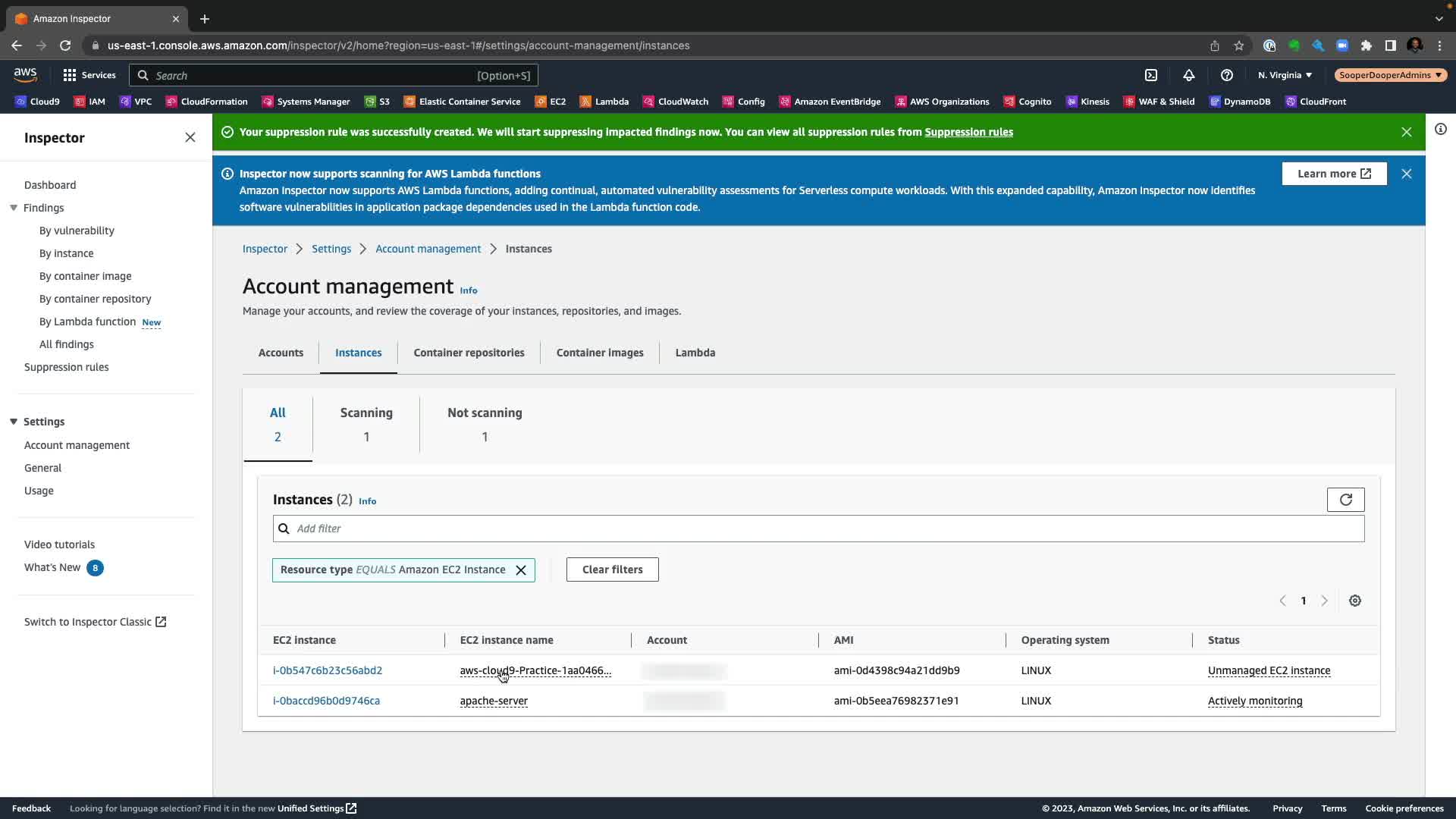Open the notifications bell
This screenshot has width=1456, height=819.
pos(1188,75)
